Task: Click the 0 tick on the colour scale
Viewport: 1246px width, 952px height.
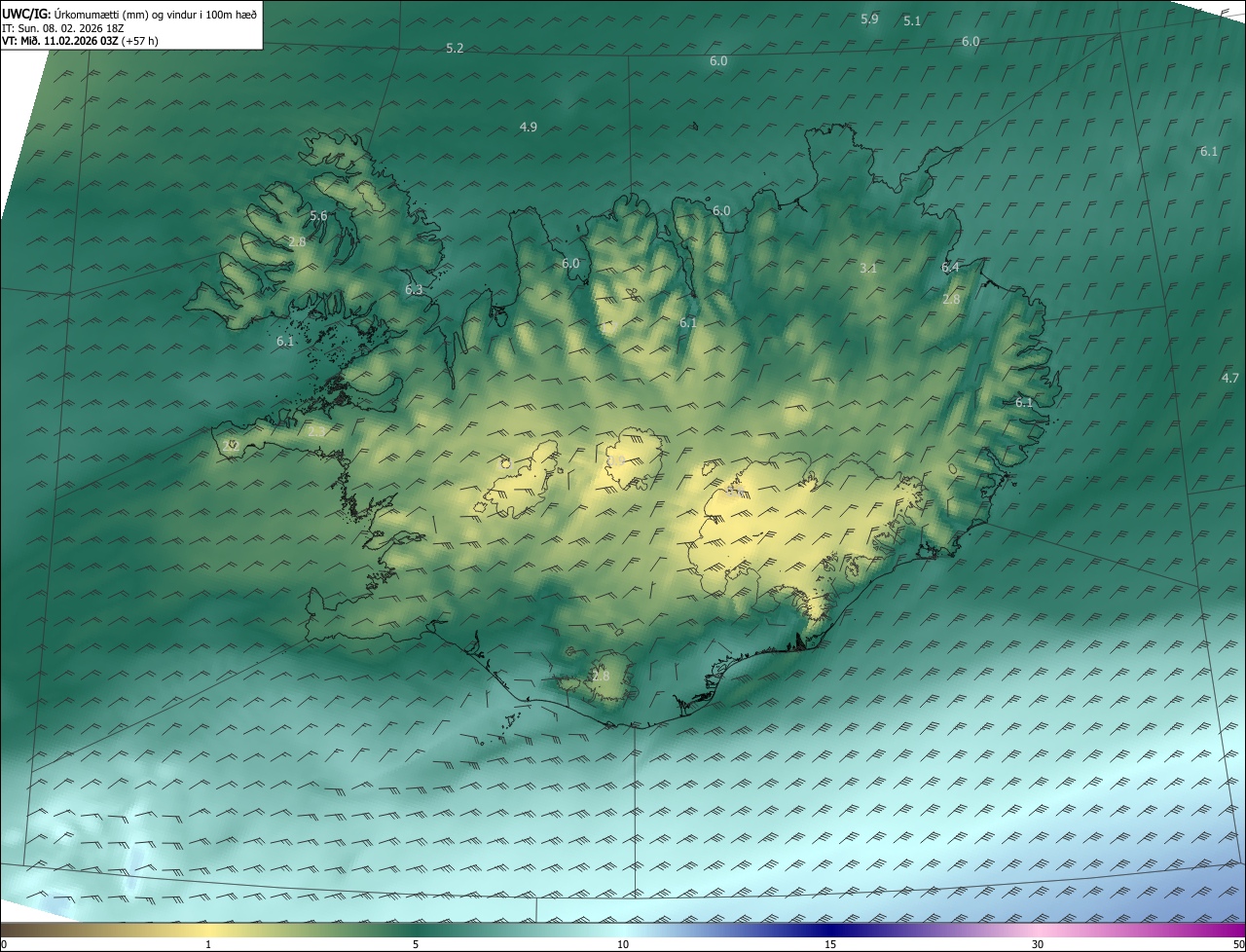Action: (3, 944)
